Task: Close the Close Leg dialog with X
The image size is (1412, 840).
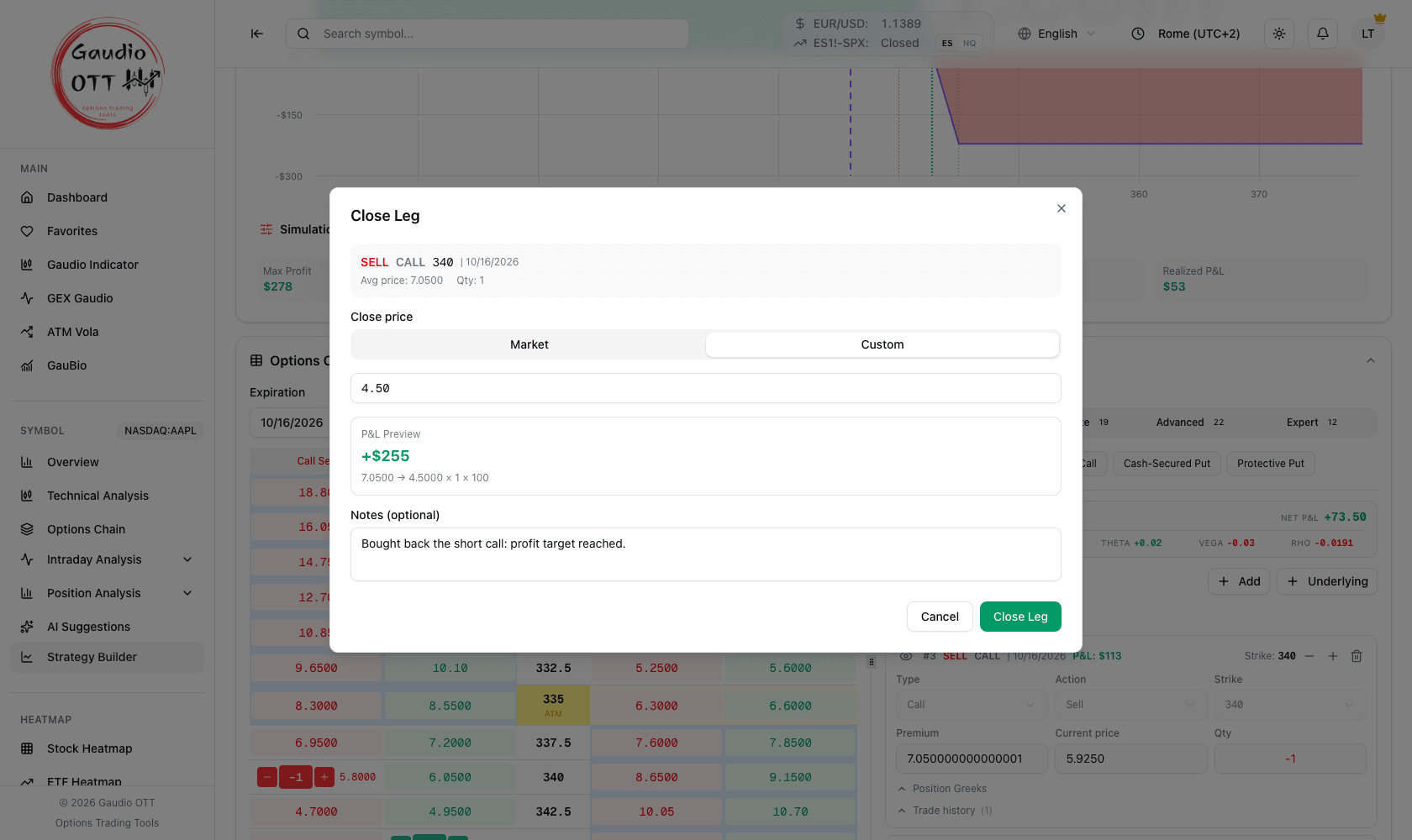Action: point(1062,208)
